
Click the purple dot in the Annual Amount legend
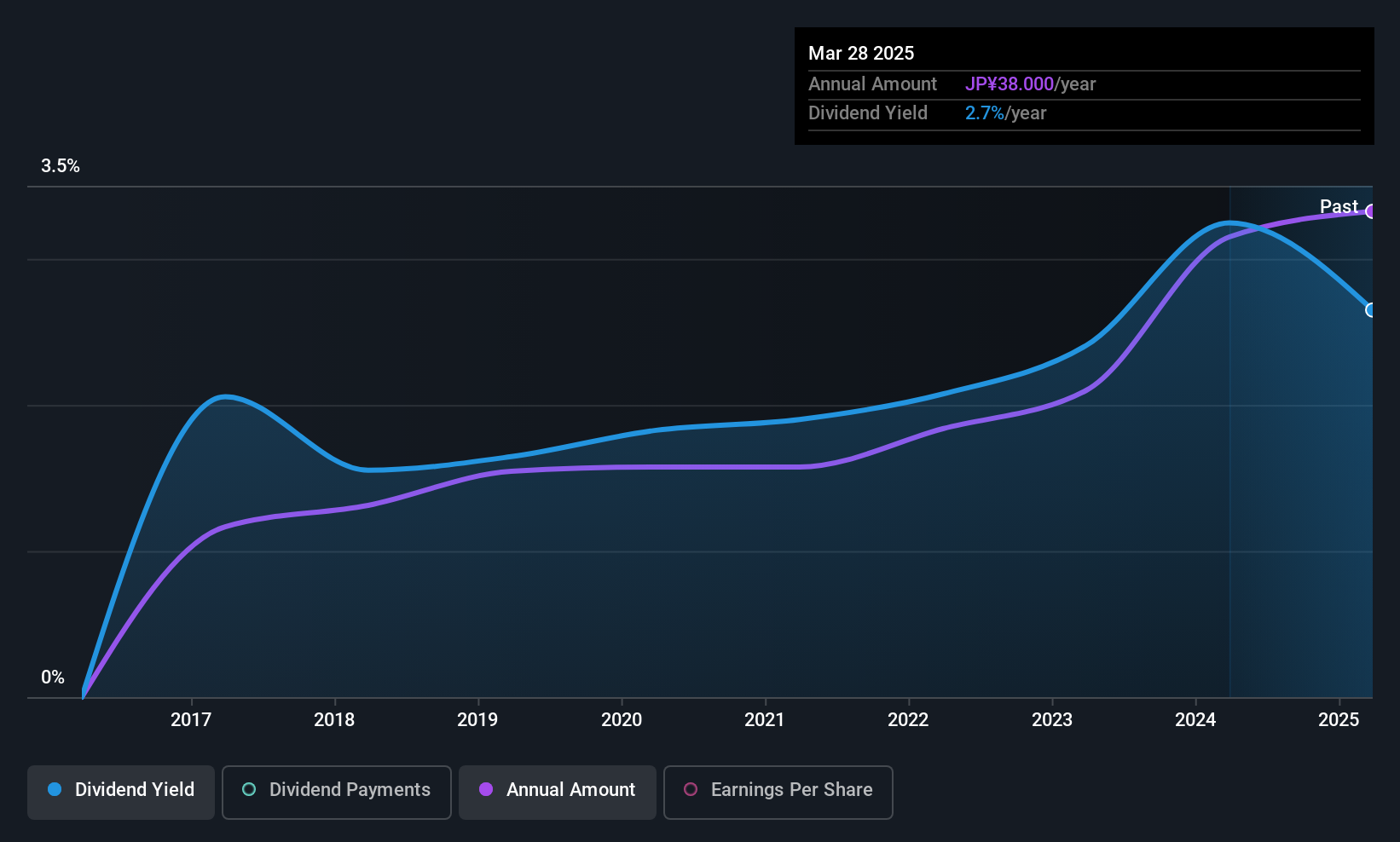(x=486, y=789)
